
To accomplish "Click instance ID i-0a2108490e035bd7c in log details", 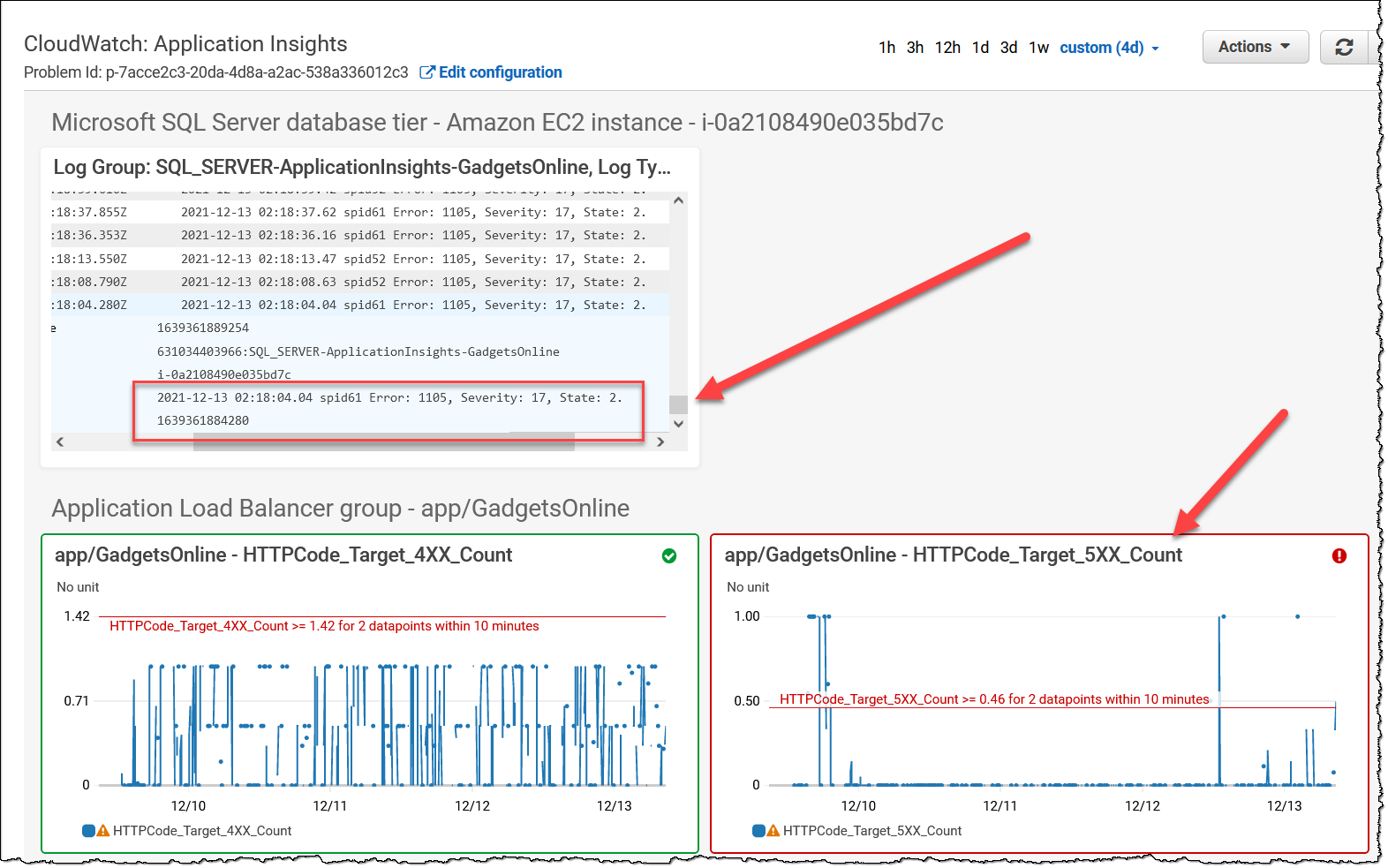I will coord(224,374).
